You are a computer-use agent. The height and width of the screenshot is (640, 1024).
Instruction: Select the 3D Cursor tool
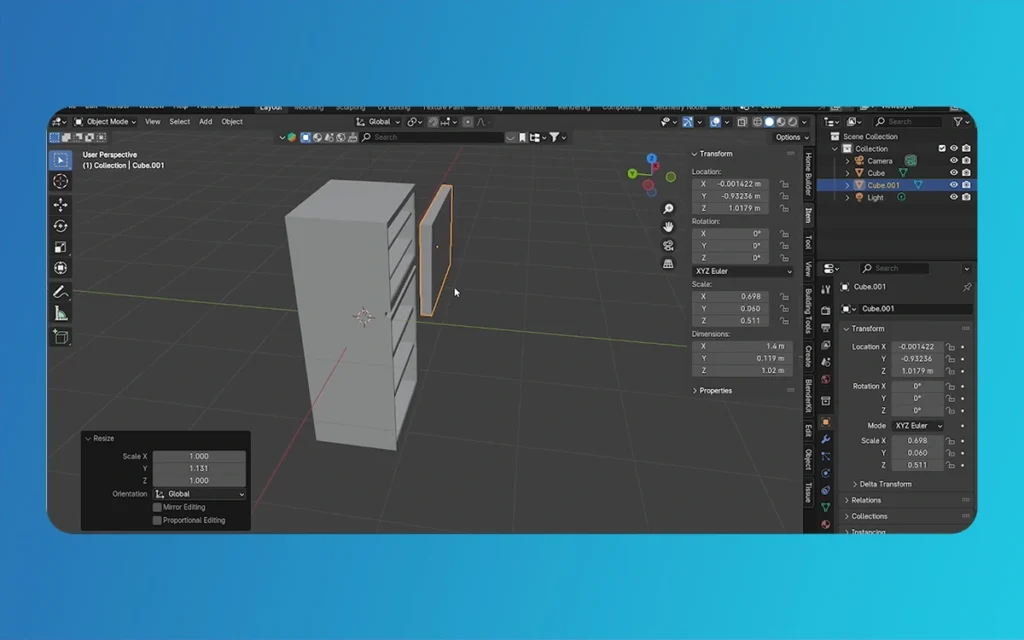61,181
